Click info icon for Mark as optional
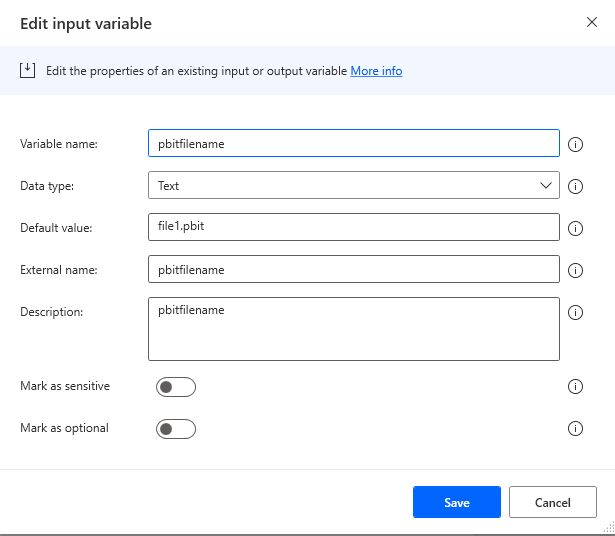Viewport: 615px width, 536px height. [x=575, y=428]
